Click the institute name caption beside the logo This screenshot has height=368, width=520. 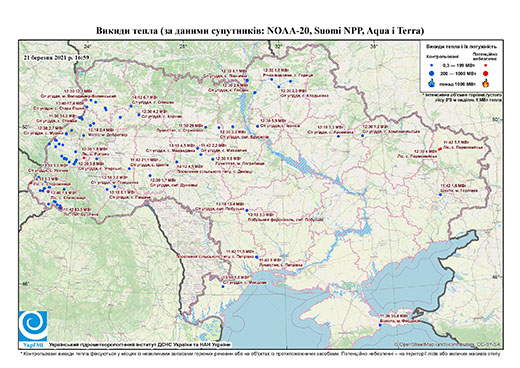click(140, 344)
